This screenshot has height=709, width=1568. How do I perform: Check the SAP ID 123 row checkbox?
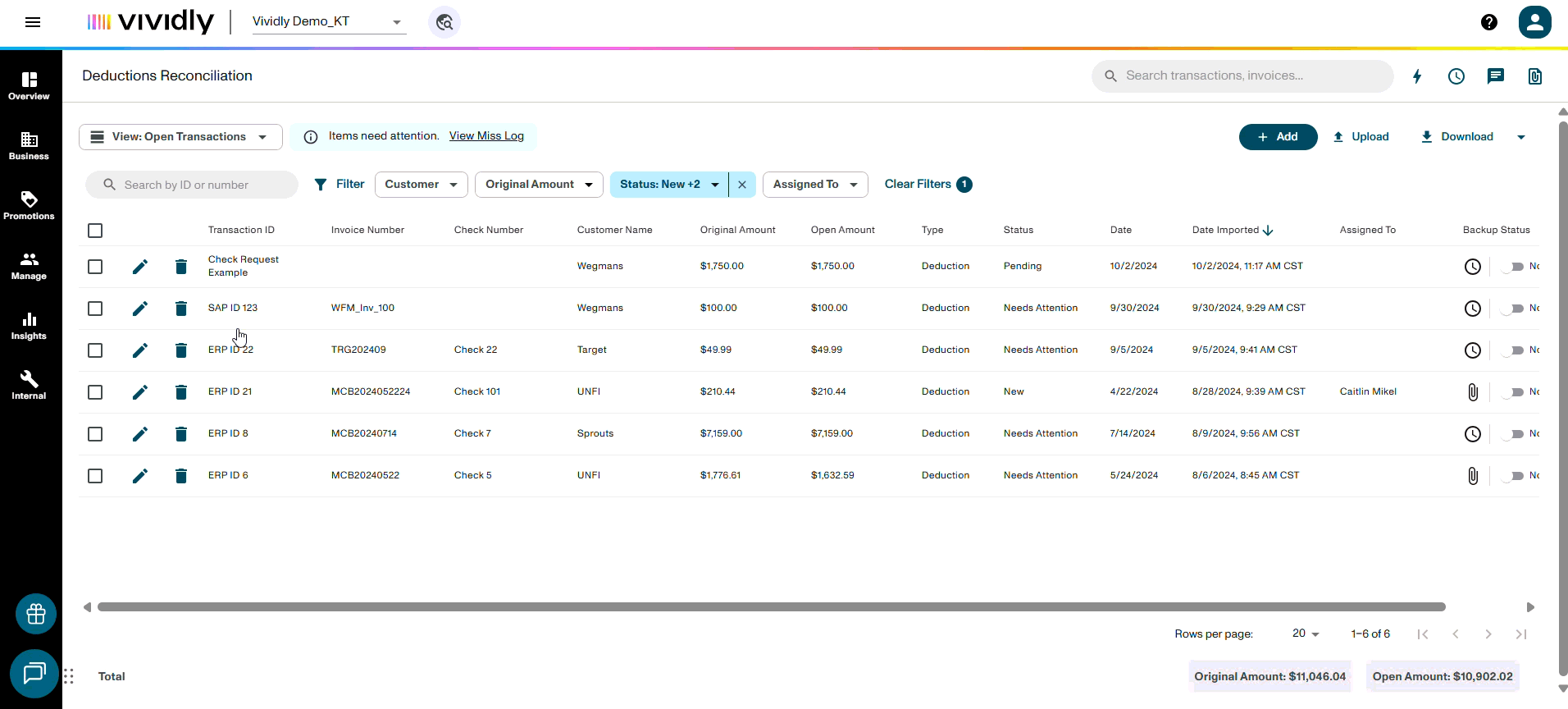coord(95,309)
